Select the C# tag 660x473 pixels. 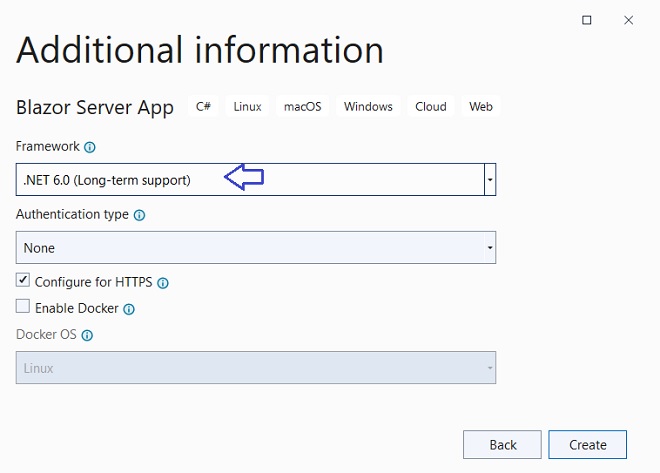click(x=203, y=106)
